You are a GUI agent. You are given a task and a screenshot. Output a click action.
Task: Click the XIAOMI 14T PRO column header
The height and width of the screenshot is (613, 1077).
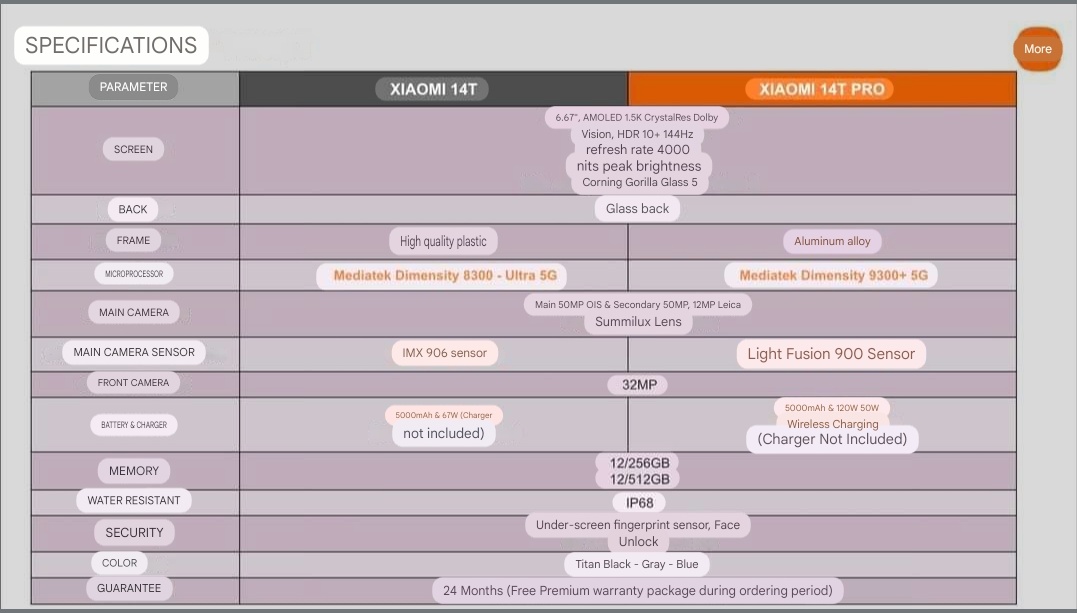[821, 89]
